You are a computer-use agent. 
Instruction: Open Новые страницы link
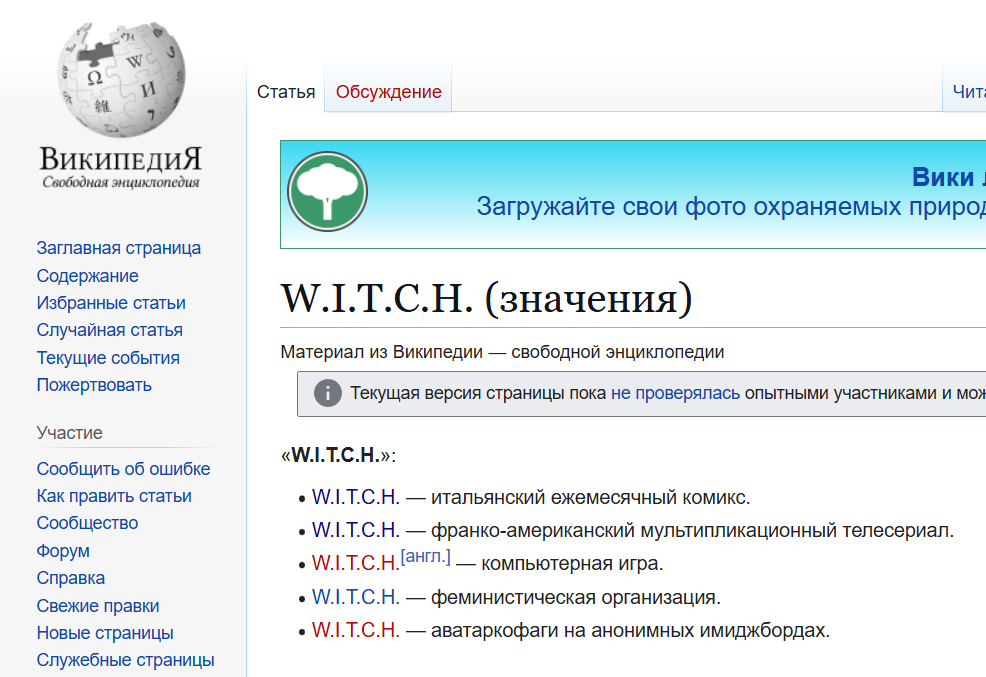click(x=105, y=633)
